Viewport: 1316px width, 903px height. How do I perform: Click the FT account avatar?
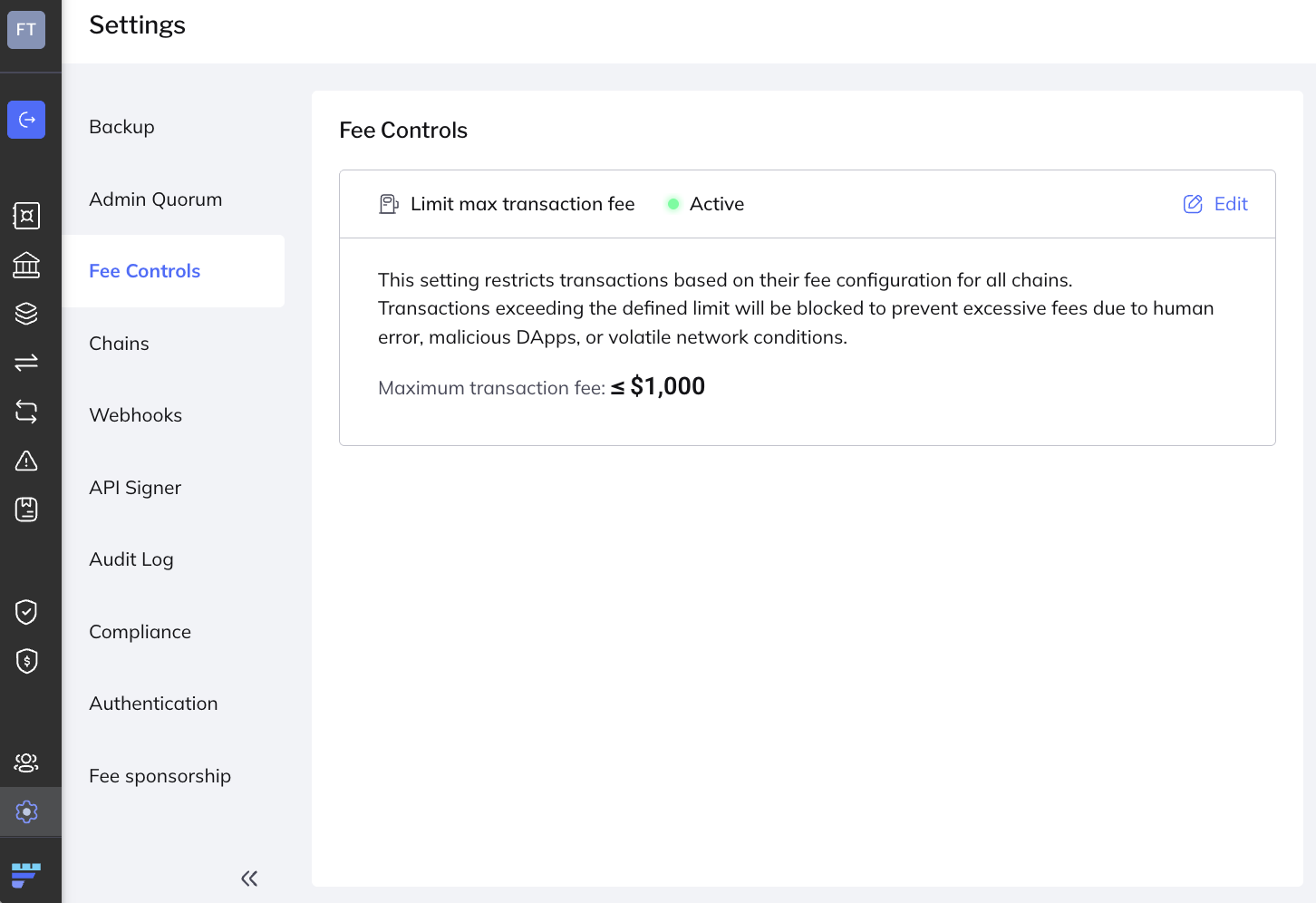click(x=26, y=30)
